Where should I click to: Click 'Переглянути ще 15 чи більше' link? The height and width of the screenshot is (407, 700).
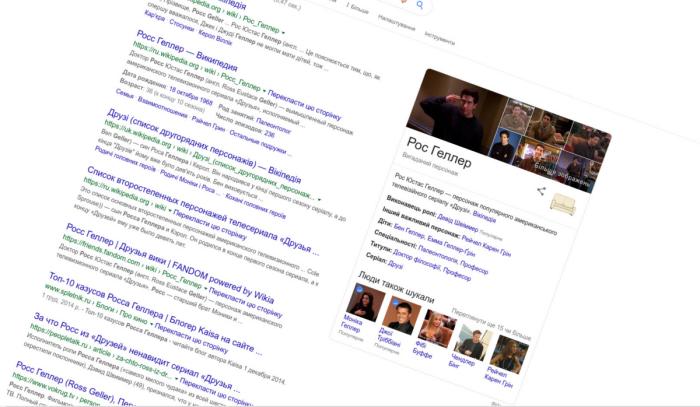coord(491,323)
